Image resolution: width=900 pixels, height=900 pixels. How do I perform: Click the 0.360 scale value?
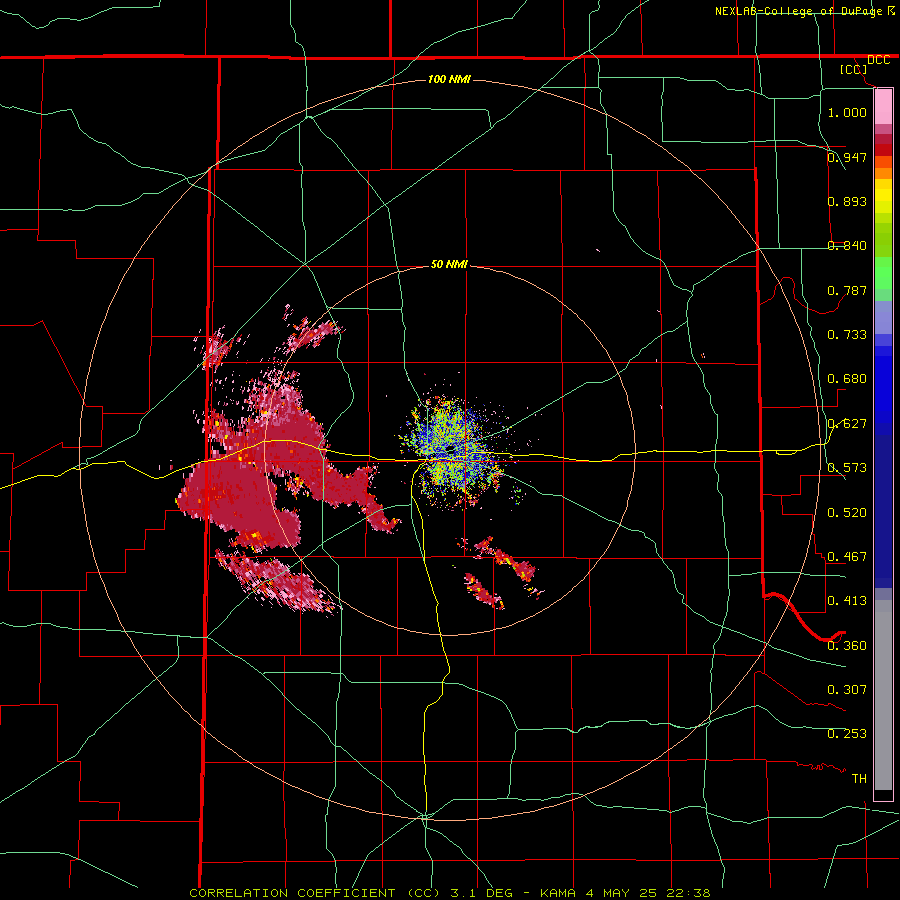click(847, 645)
